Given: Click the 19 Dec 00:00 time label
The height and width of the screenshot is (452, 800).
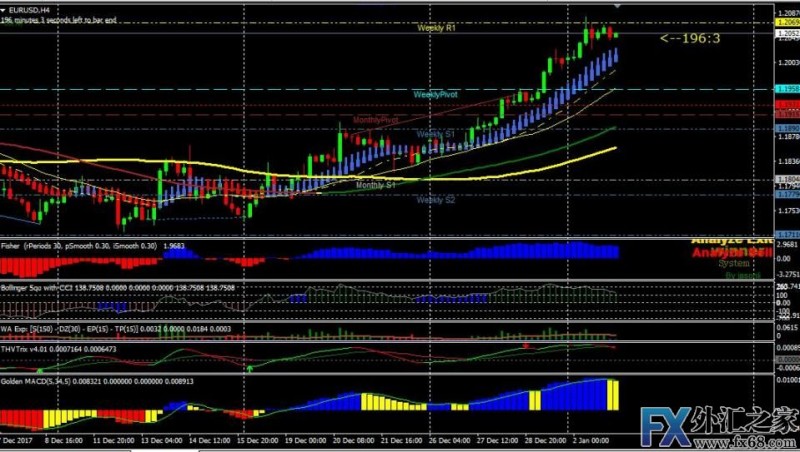Looking at the screenshot, I should pos(306,441).
